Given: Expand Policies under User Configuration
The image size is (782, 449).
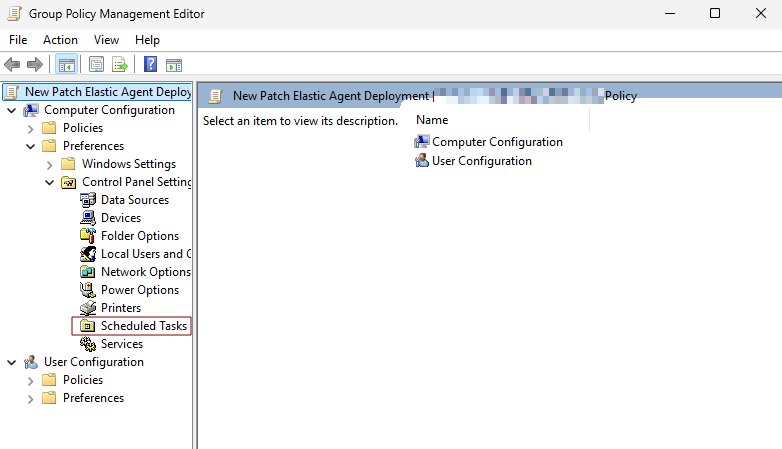Looking at the screenshot, I should pyautogui.click(x=30, y=380).
